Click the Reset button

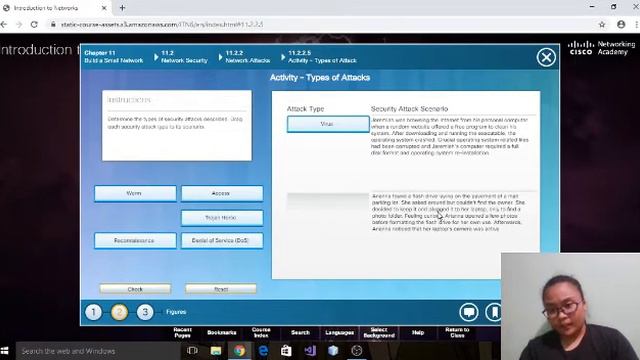(x=221, y=289)
